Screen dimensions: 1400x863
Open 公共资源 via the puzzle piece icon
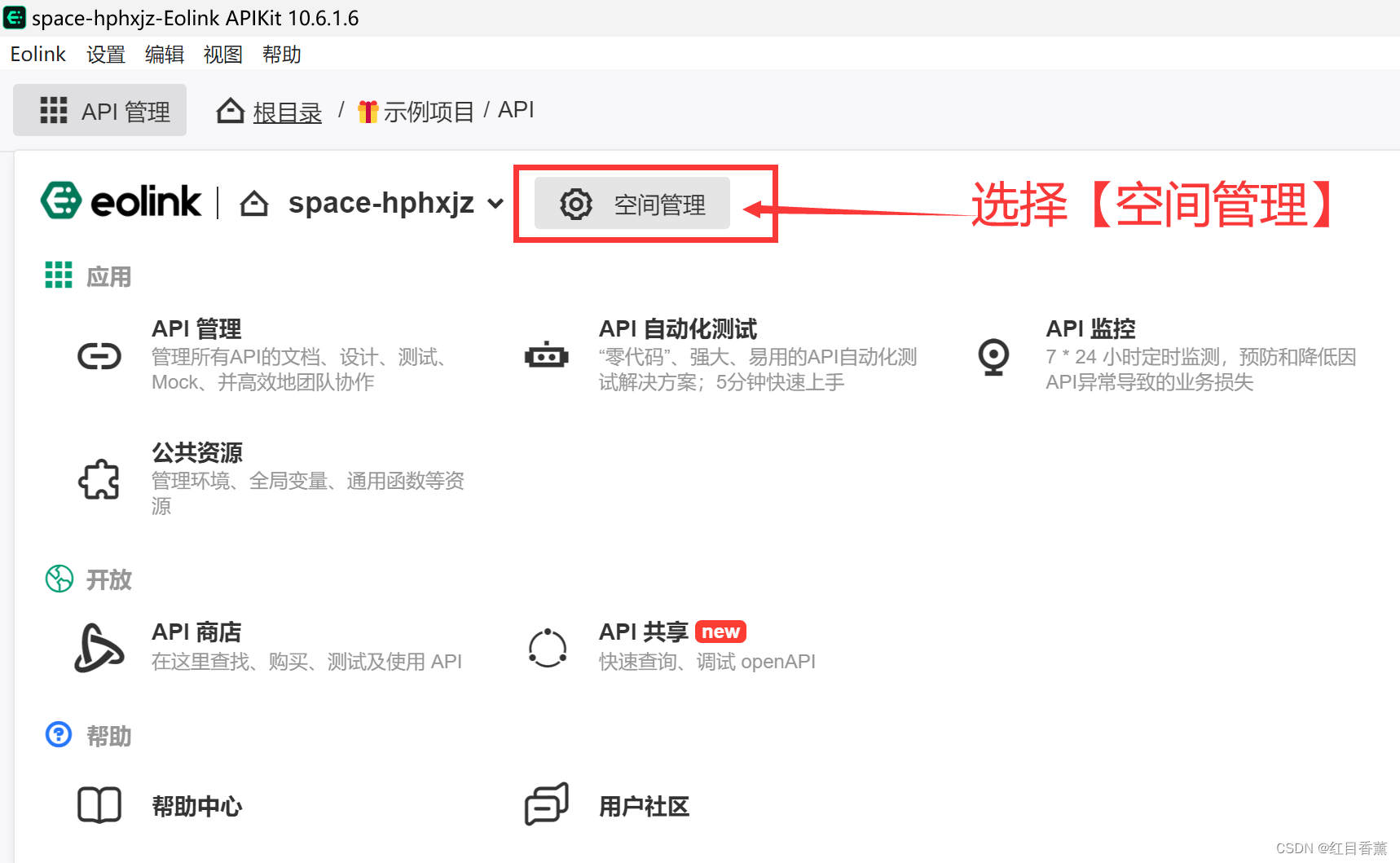[x=99, y=479]
